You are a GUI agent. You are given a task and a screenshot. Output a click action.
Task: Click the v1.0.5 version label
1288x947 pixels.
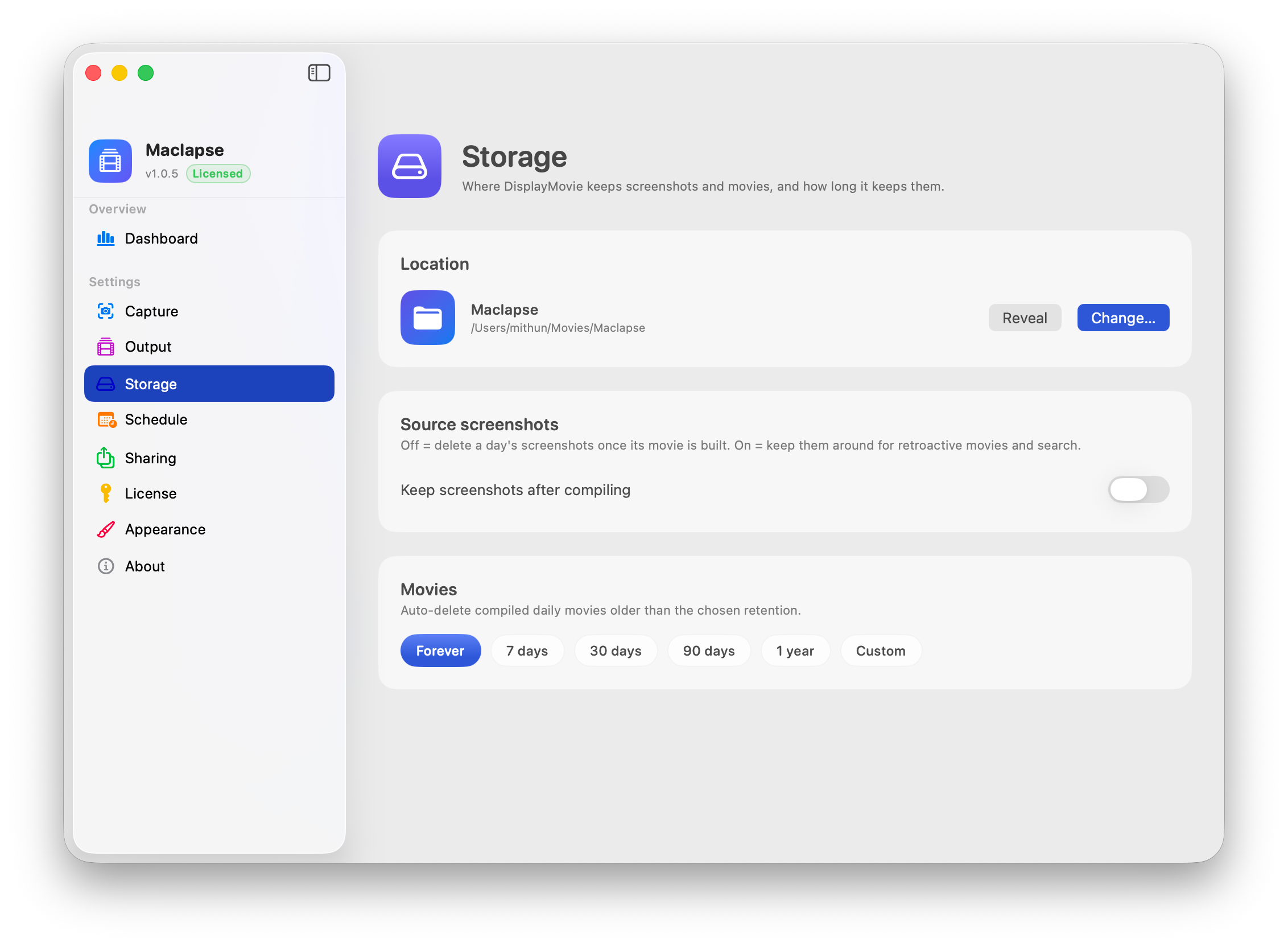point(162,174)
